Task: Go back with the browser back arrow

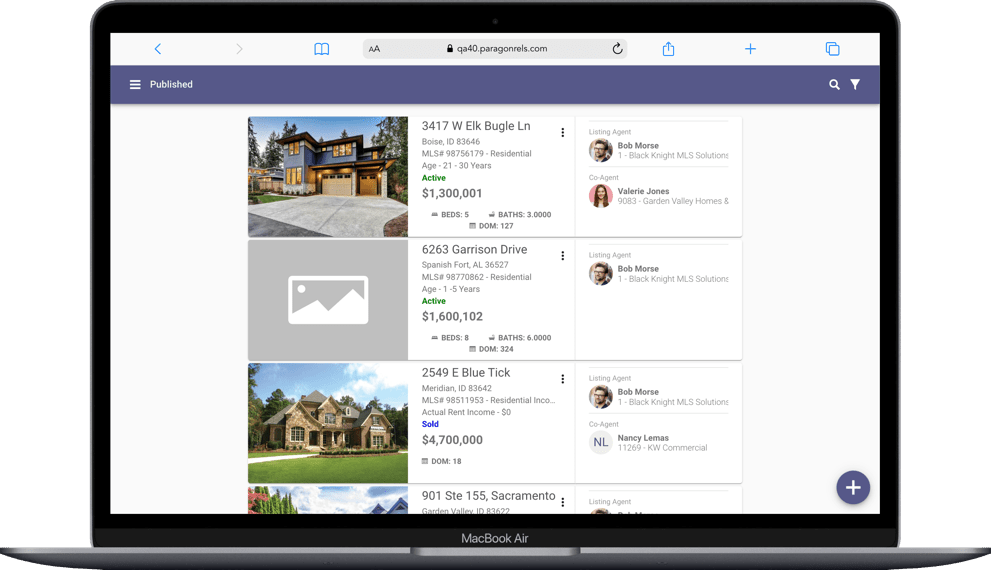Action: tap(158, 49)
